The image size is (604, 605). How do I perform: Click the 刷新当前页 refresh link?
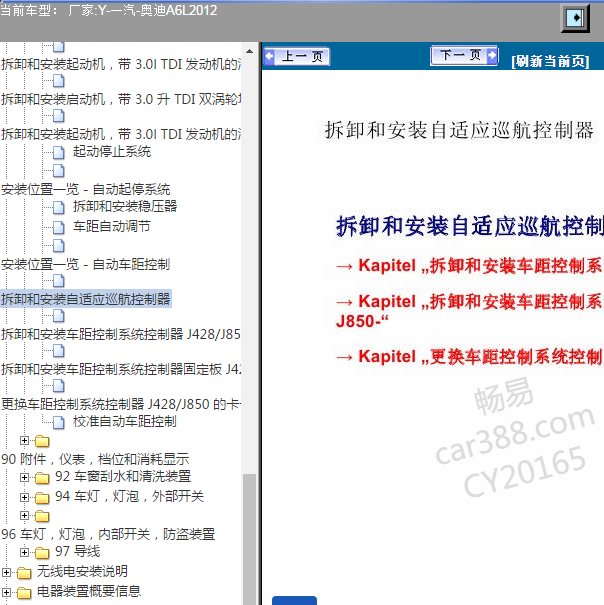(x=550, y=61)
